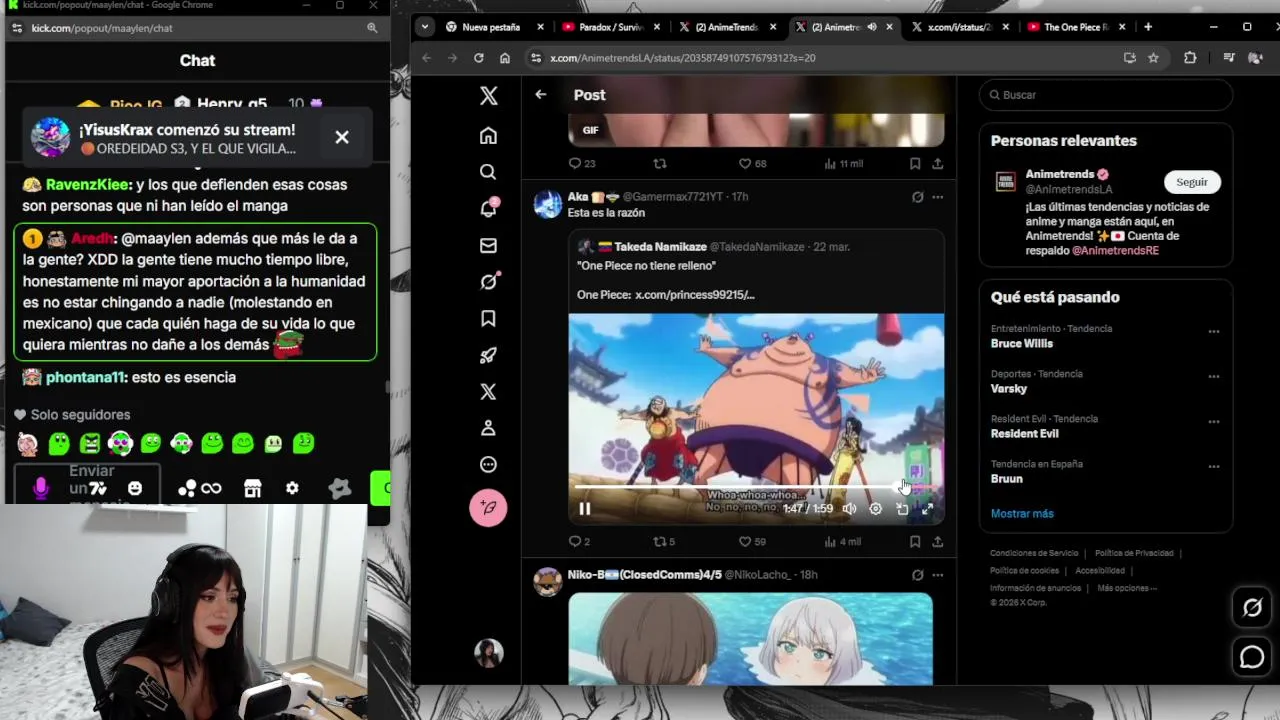Toggle picture-in-picture on the video player
1280x720 pixels.
(902, 508)
